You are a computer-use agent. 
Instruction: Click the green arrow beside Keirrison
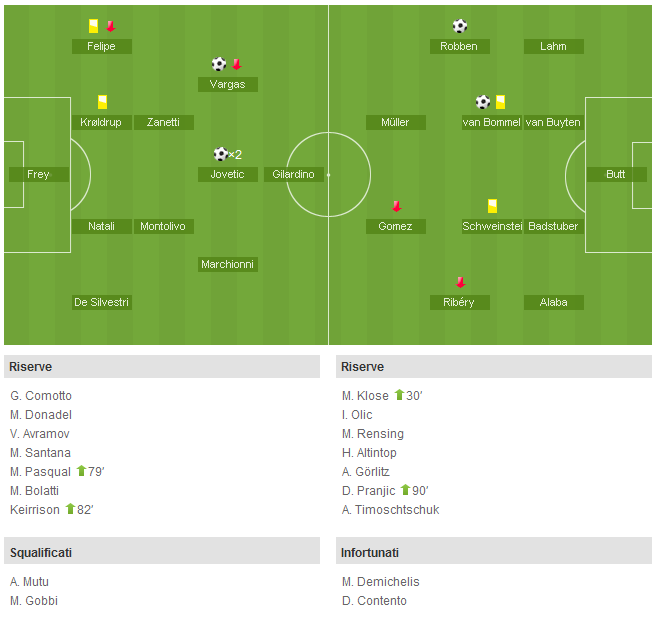70,509
